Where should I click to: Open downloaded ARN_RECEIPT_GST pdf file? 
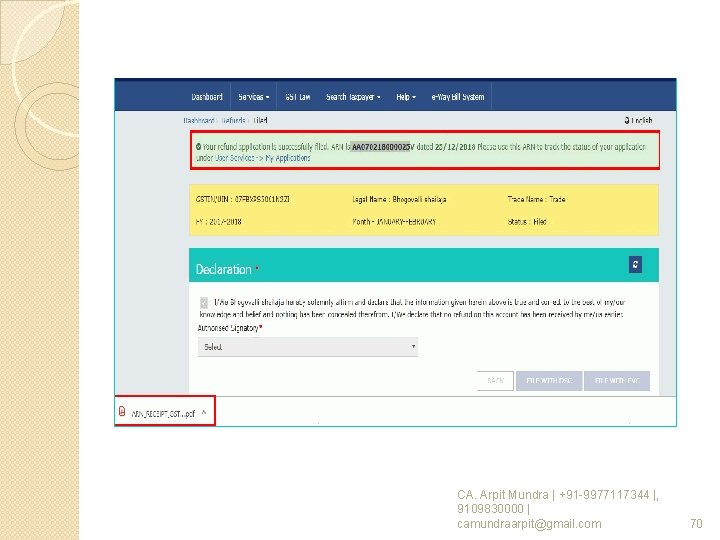coord(163,413)
